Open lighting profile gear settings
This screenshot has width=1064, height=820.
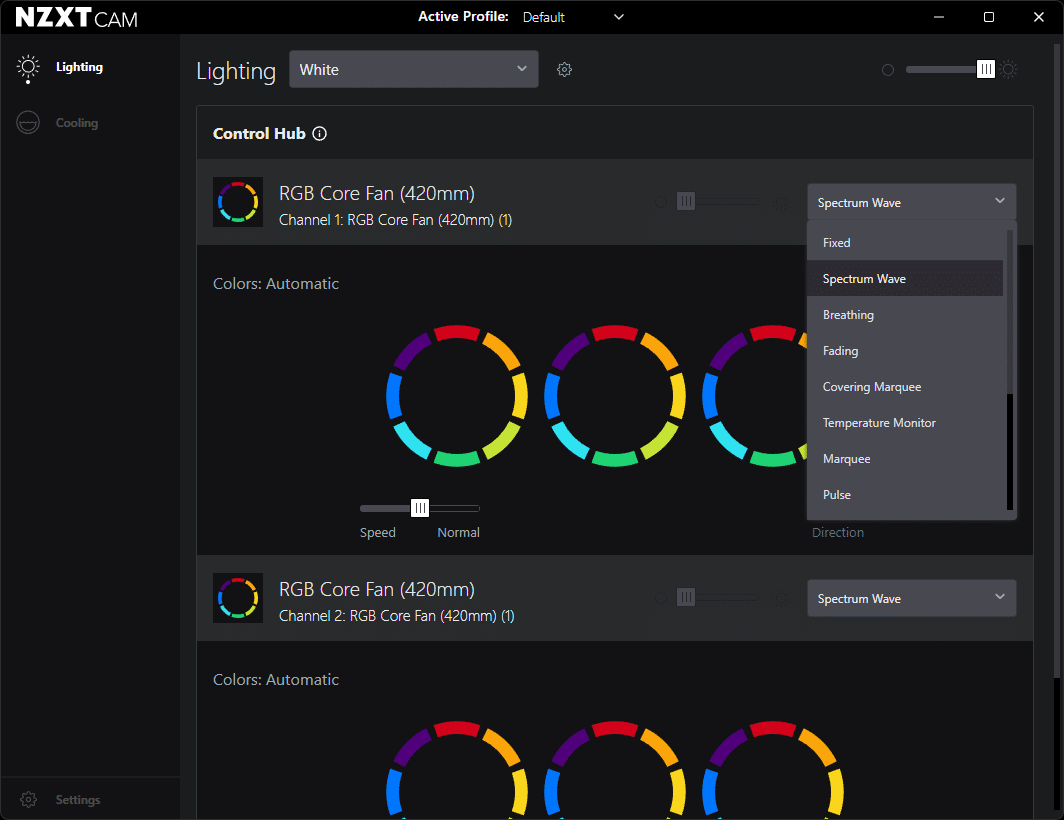(564, 70)
